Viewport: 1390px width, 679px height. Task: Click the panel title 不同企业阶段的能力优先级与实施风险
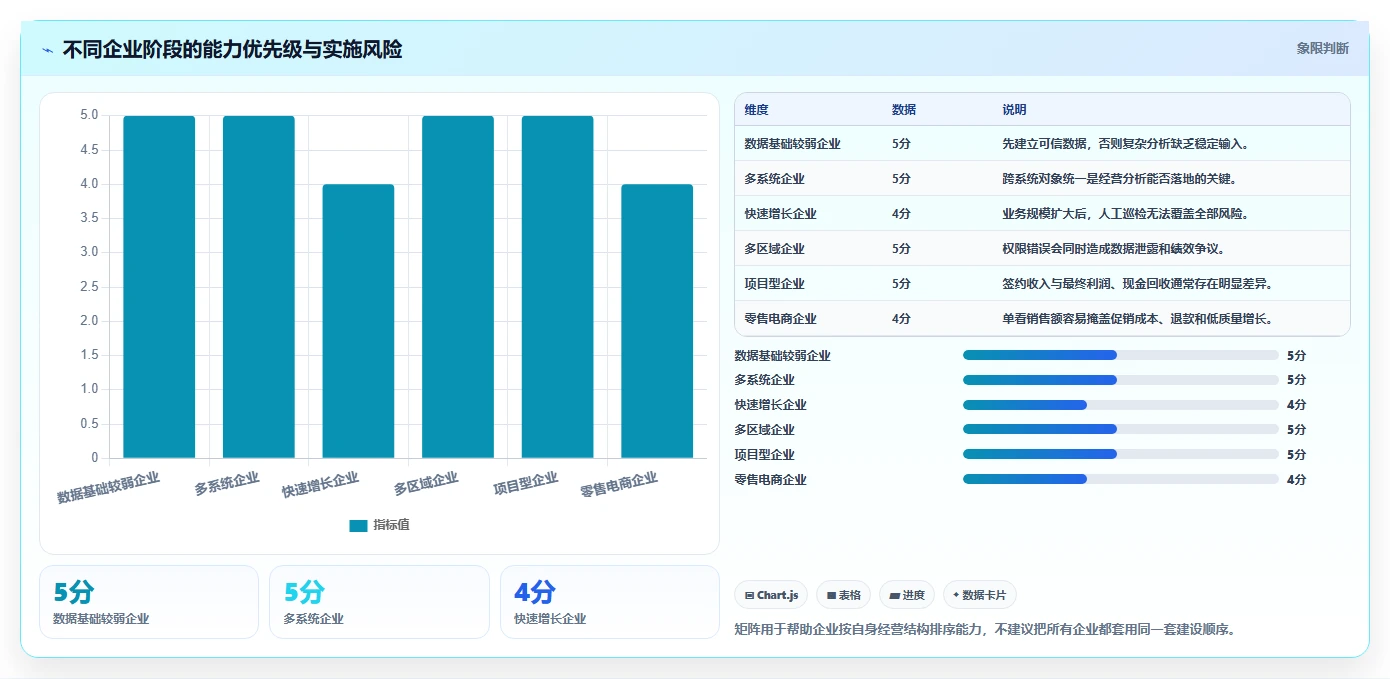pos(232,50)
